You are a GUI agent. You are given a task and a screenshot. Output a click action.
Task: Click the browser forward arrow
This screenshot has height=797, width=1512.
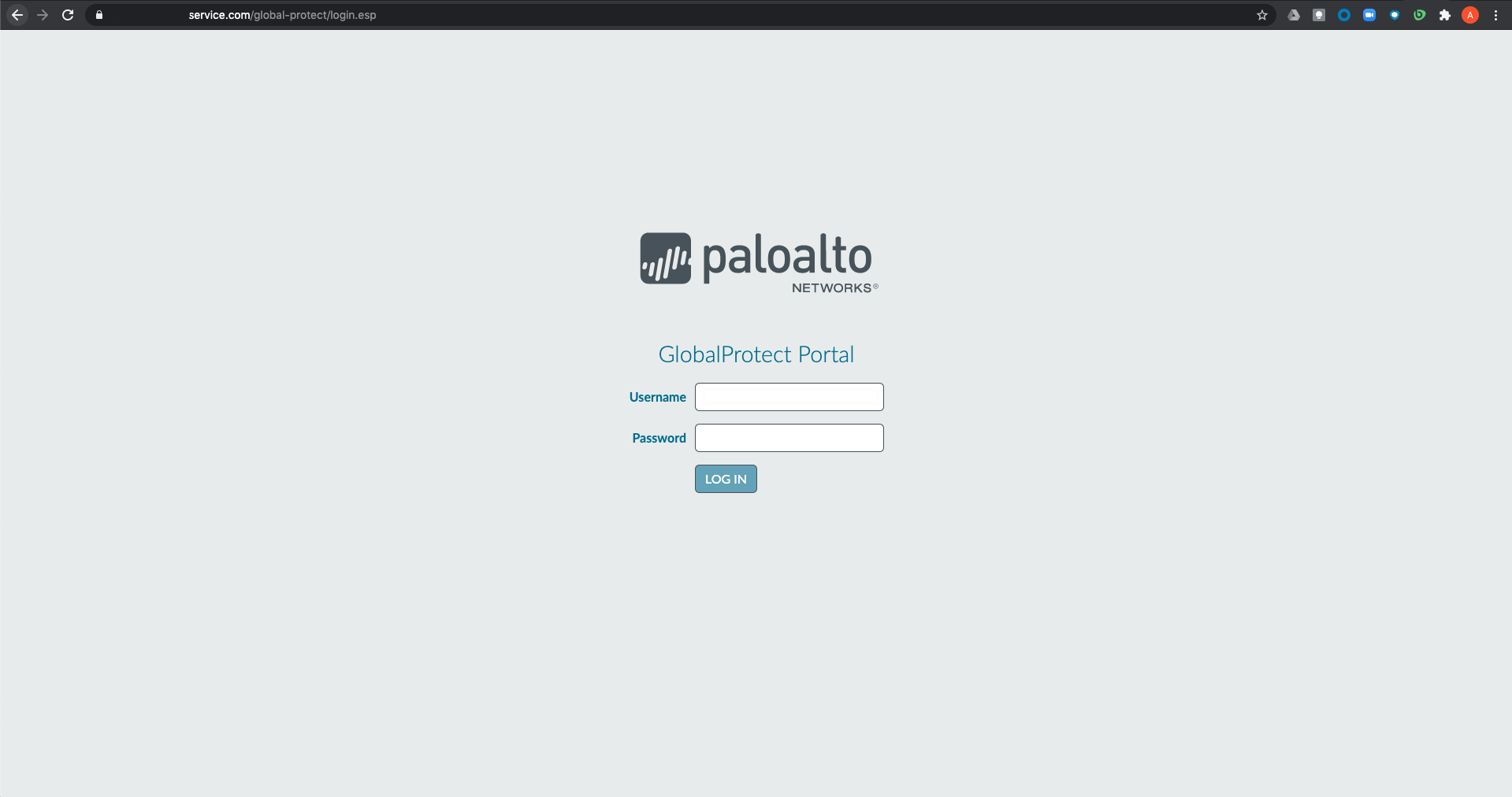pos(43,15)
